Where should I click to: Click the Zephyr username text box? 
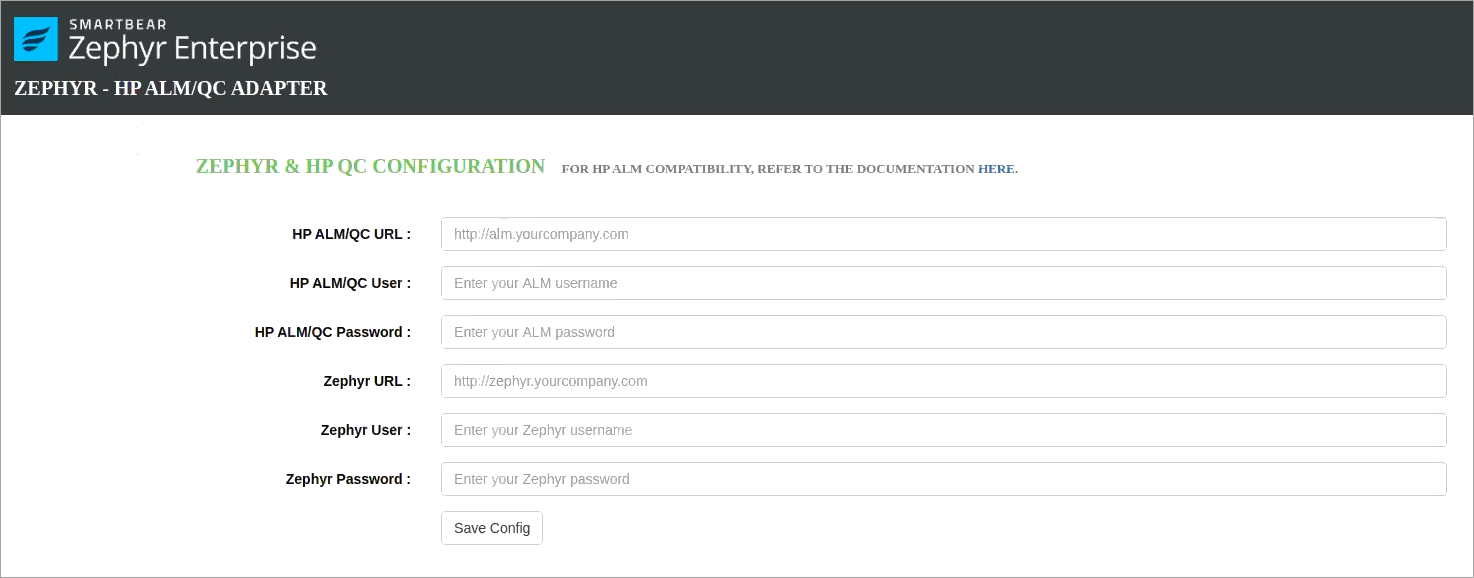click(x=943, y=430)
